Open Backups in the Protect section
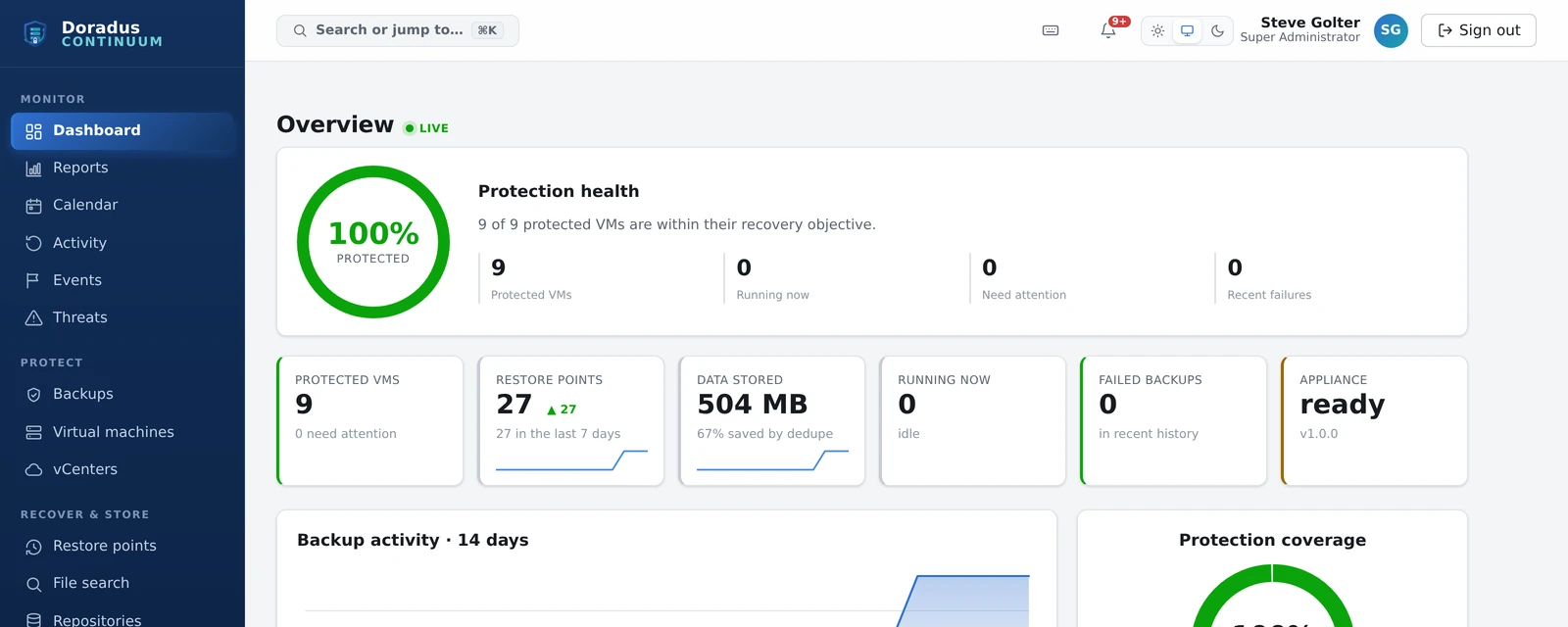This screenshot has height=627, width=1568. [122, 395]
